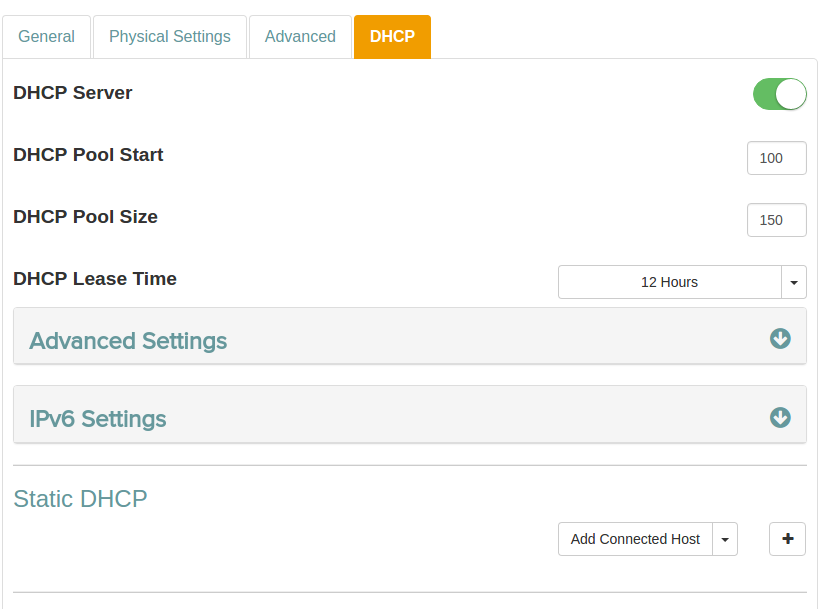Click the DHCP Pool Start label
822x609 pixels.
[88, 155]
